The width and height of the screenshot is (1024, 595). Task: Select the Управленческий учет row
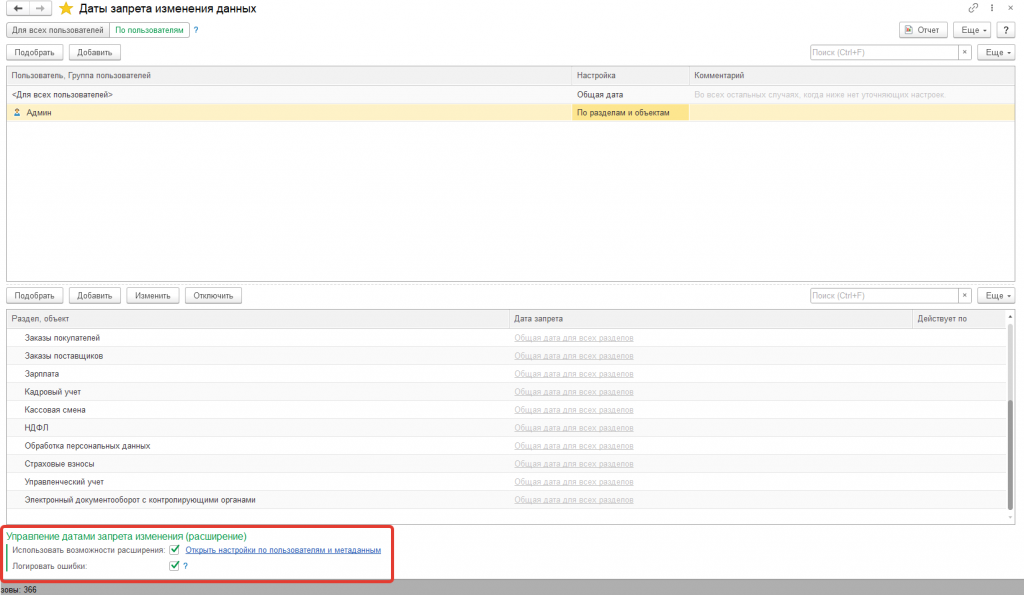(507, 481)
